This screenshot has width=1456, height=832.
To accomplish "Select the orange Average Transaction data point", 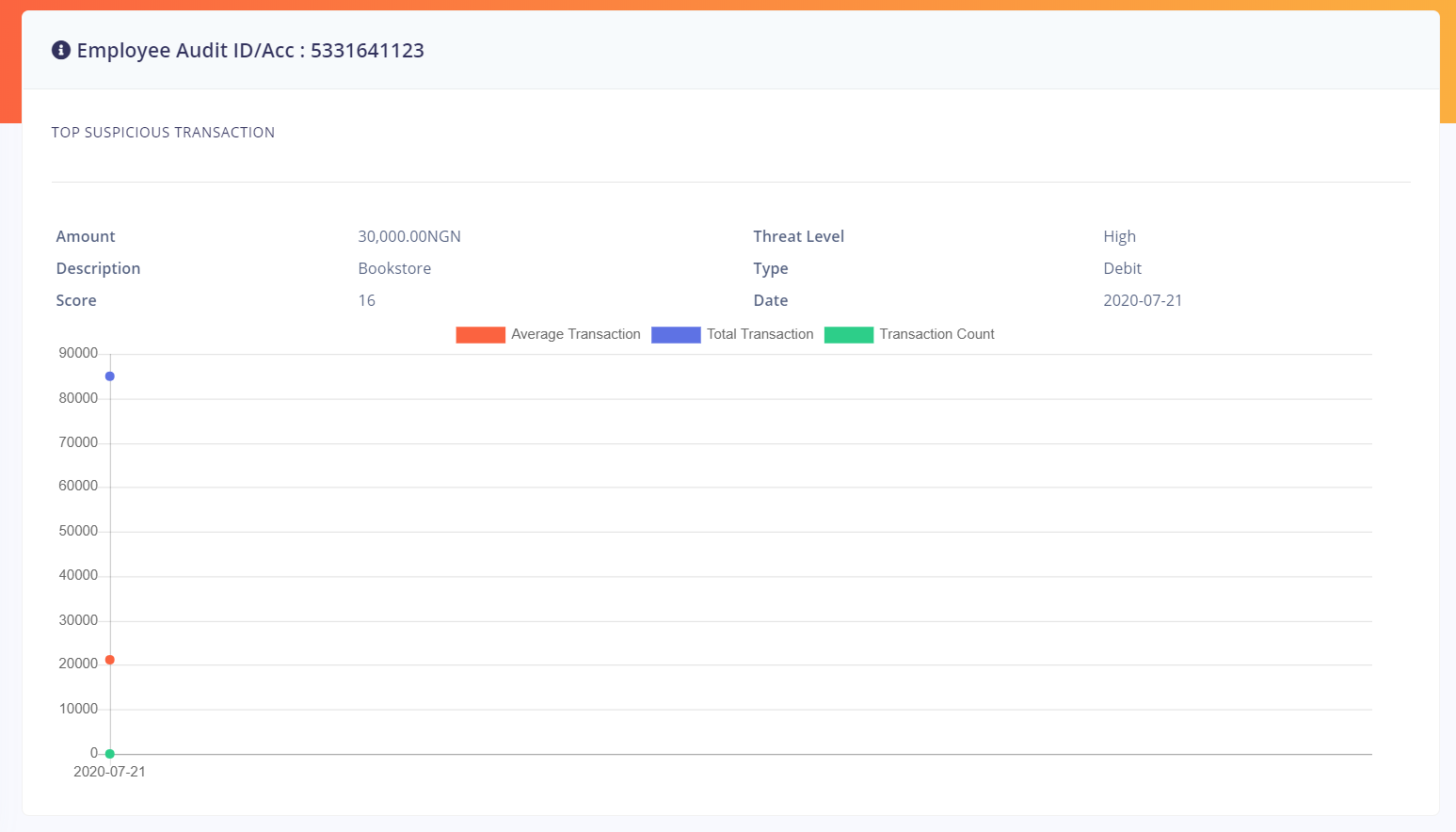I will click(110, 662).
